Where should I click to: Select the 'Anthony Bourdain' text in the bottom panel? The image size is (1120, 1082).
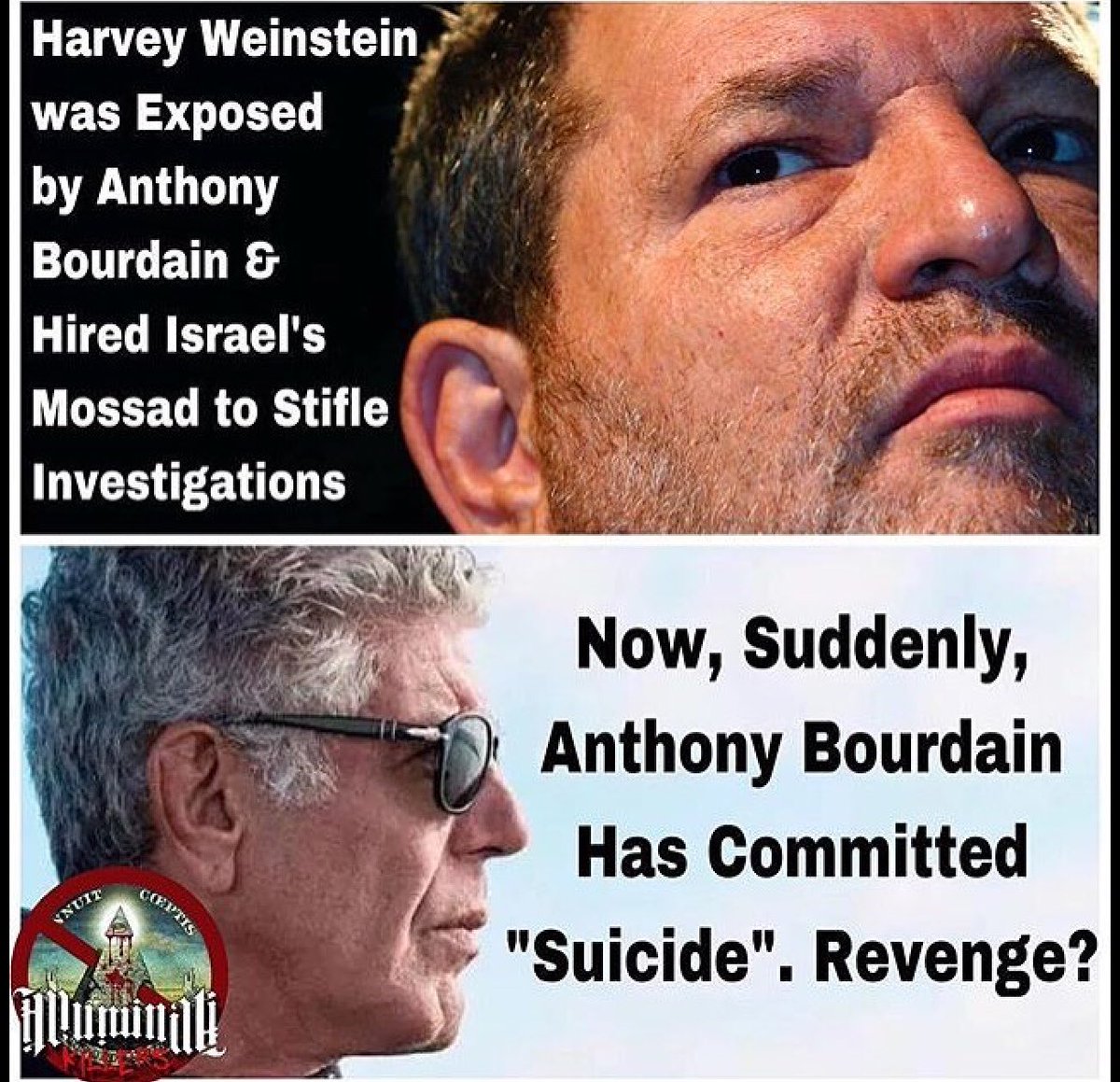tap(802, 750)
